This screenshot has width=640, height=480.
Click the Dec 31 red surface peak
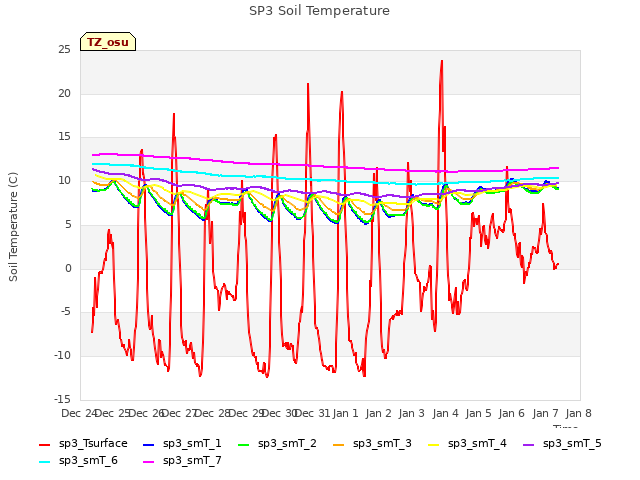point(308,84)
